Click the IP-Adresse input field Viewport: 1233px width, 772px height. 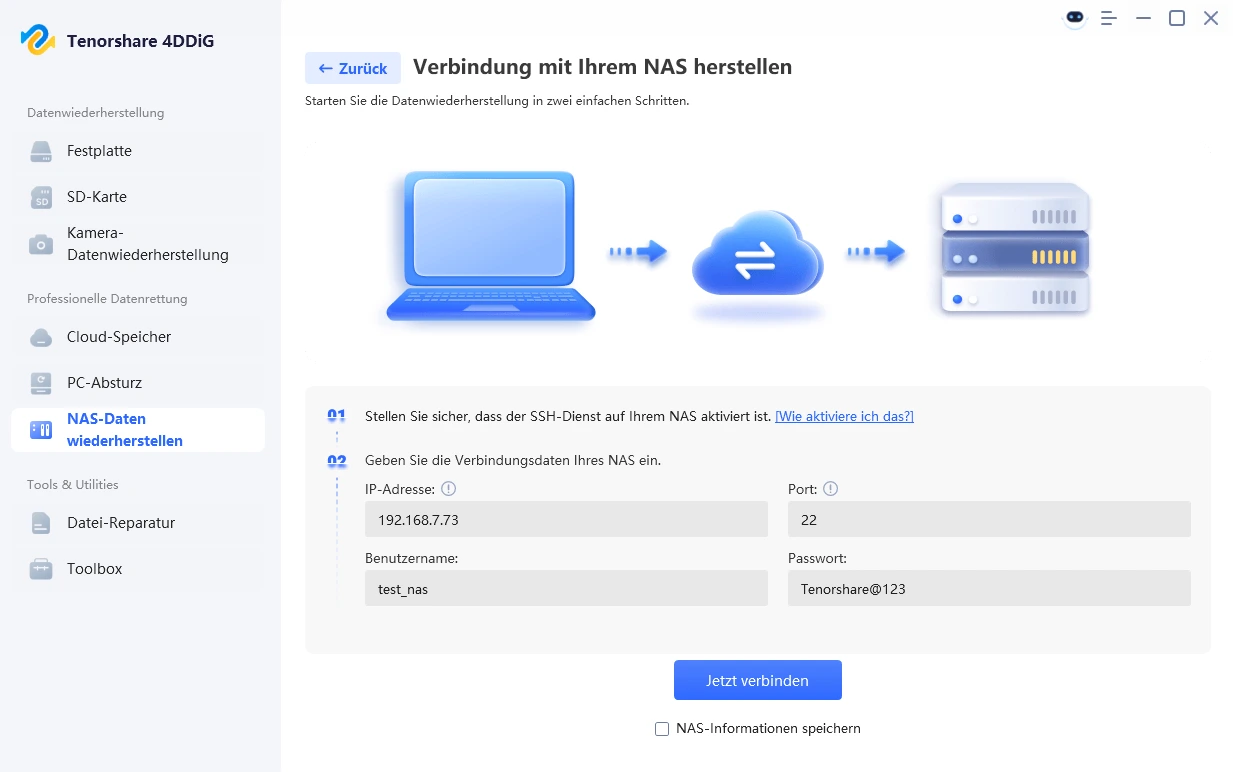pyautogui.click(x=566, y=519)
